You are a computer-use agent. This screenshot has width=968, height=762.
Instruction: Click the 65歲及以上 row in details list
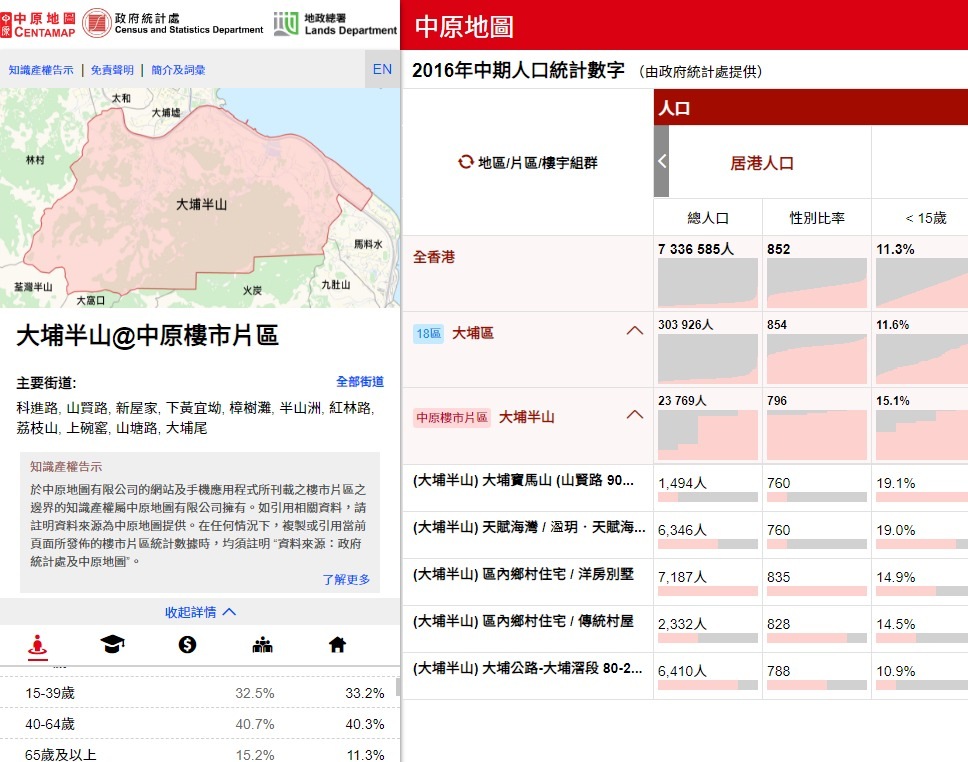click(199, 754)
